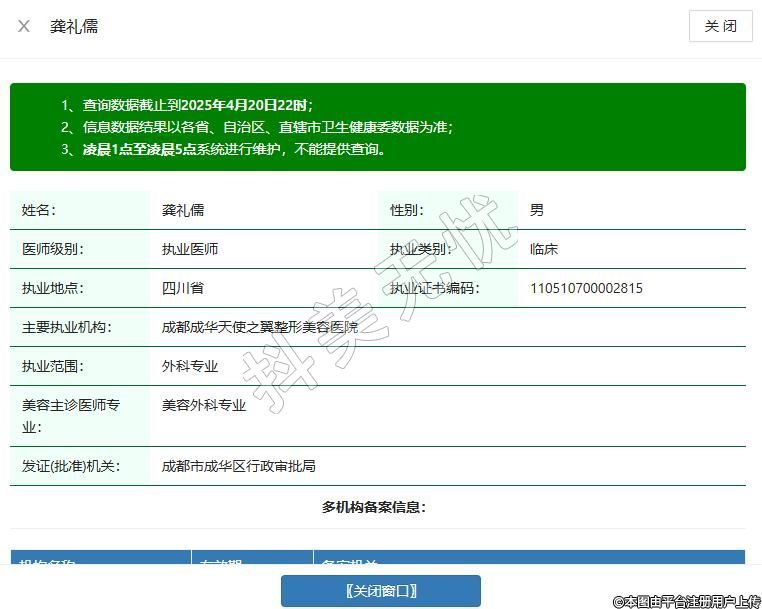
Task: Click the X icon at top left
Action: 24,26
